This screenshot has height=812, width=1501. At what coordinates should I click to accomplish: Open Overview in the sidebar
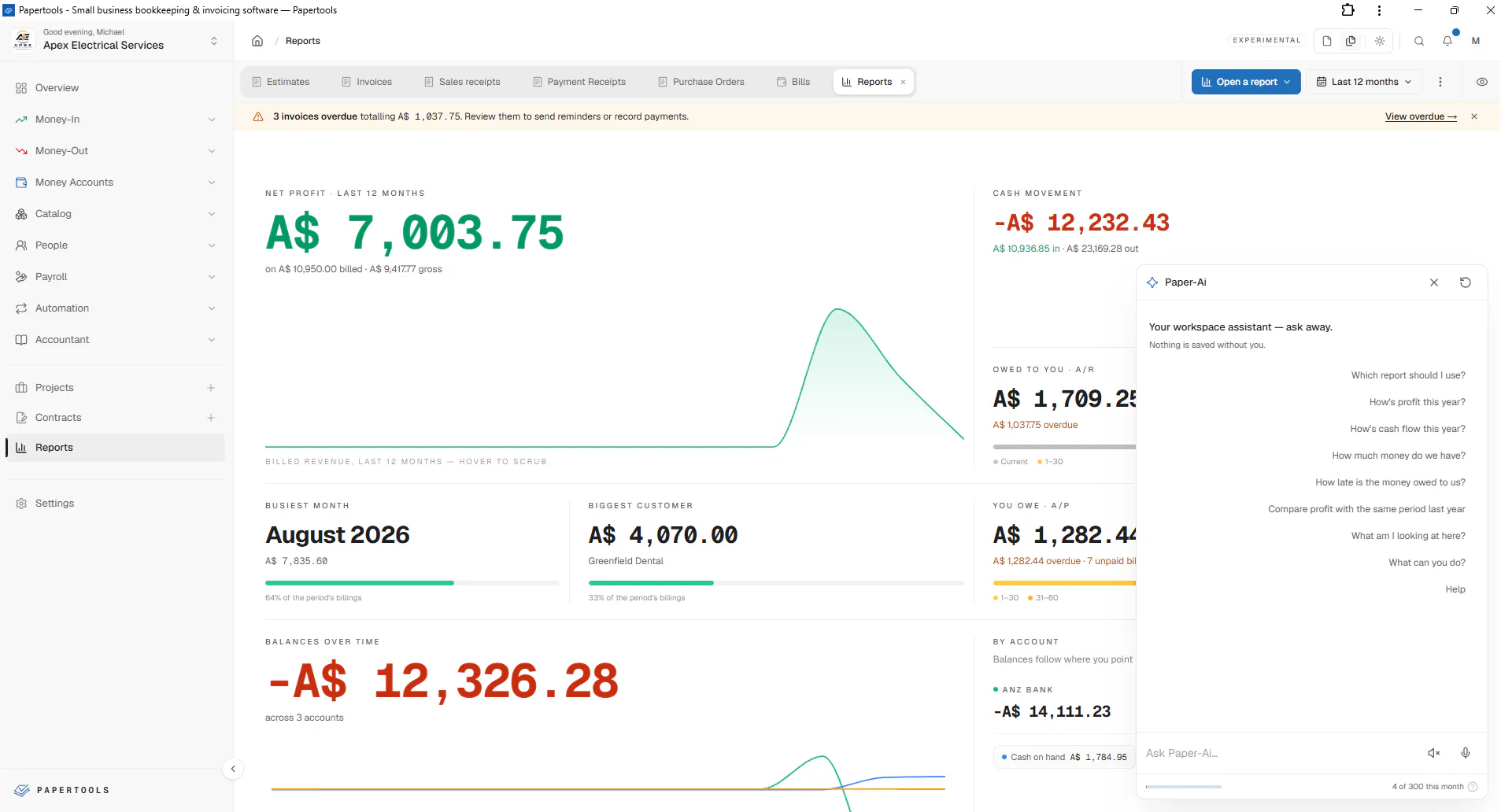coord(115,88)
